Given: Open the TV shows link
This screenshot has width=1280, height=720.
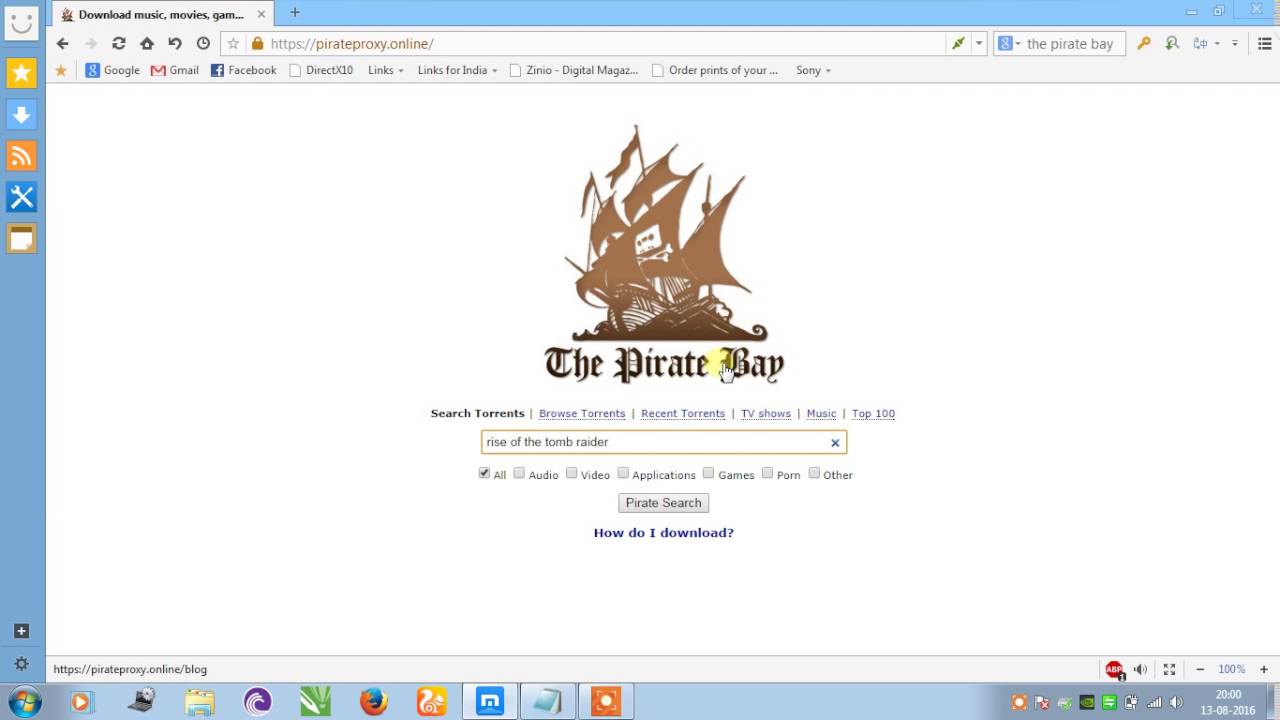Looking at the screenshot, I should [x=766, y=414].
